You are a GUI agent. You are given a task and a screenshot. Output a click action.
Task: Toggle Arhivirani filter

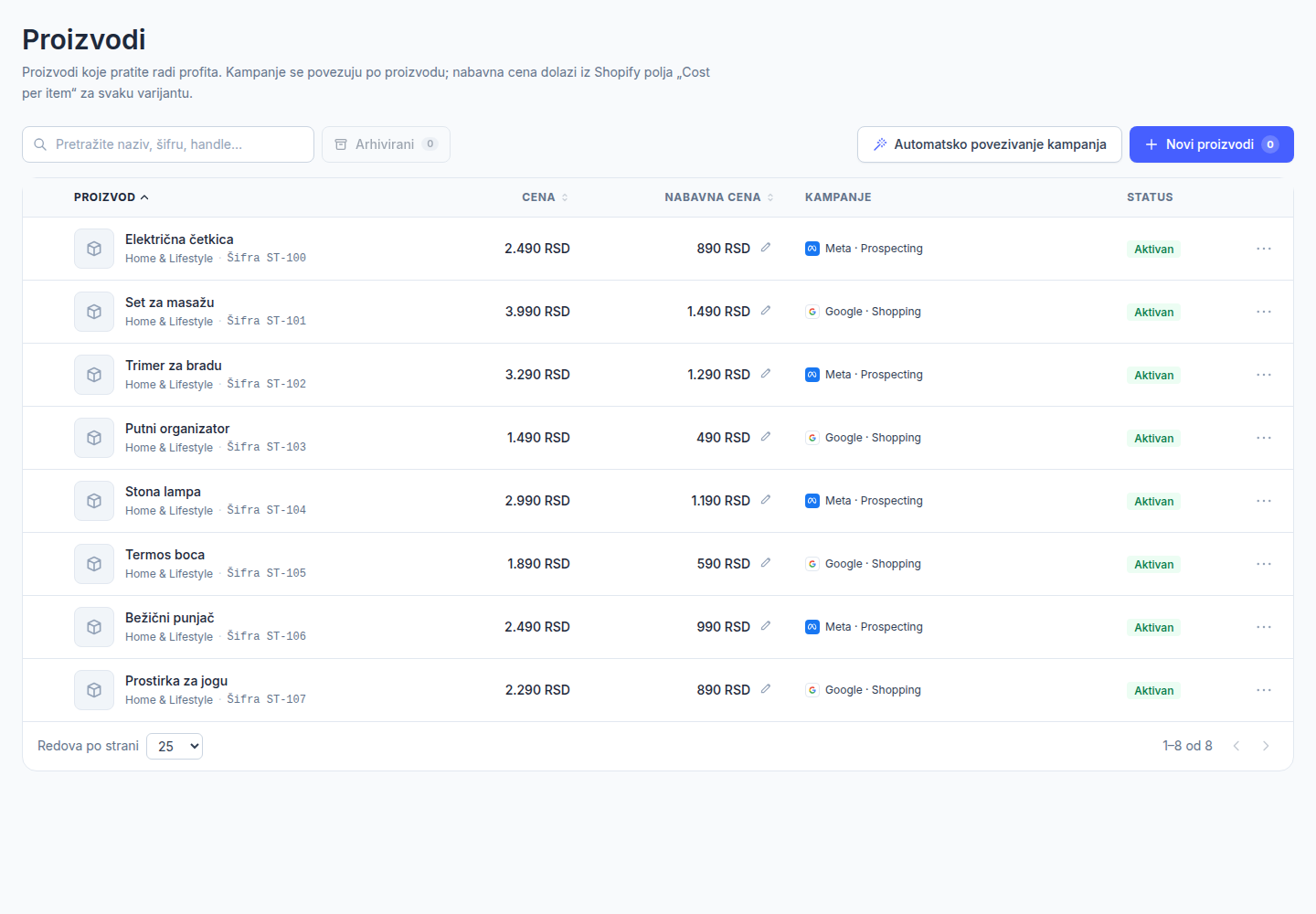pyautogui.click(x=386, y=144)
